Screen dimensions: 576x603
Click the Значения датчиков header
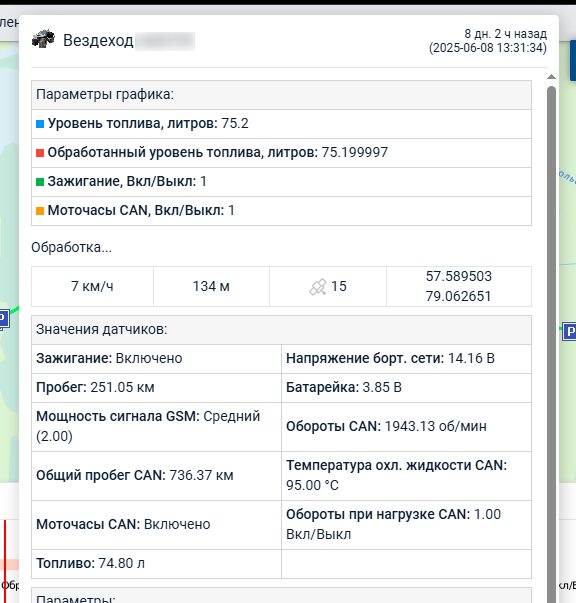click(281, 330)
